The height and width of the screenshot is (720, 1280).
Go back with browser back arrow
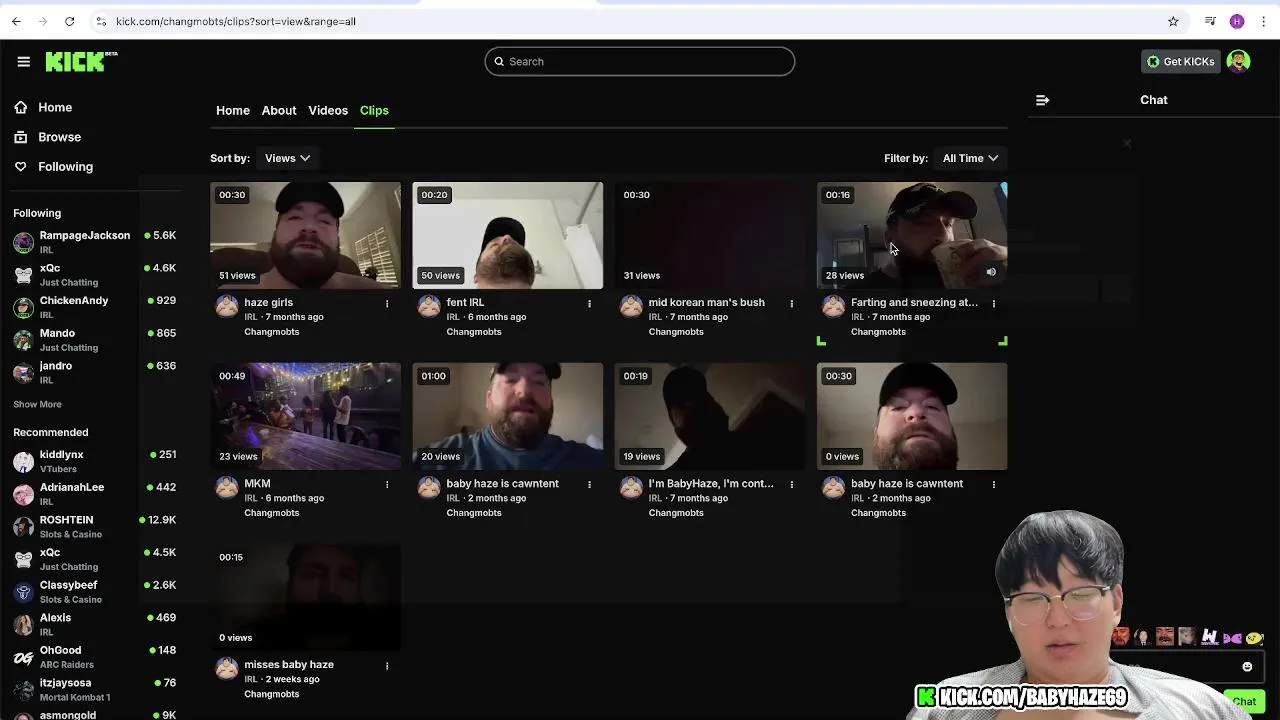pyautogui.click(x=16, y=21)
